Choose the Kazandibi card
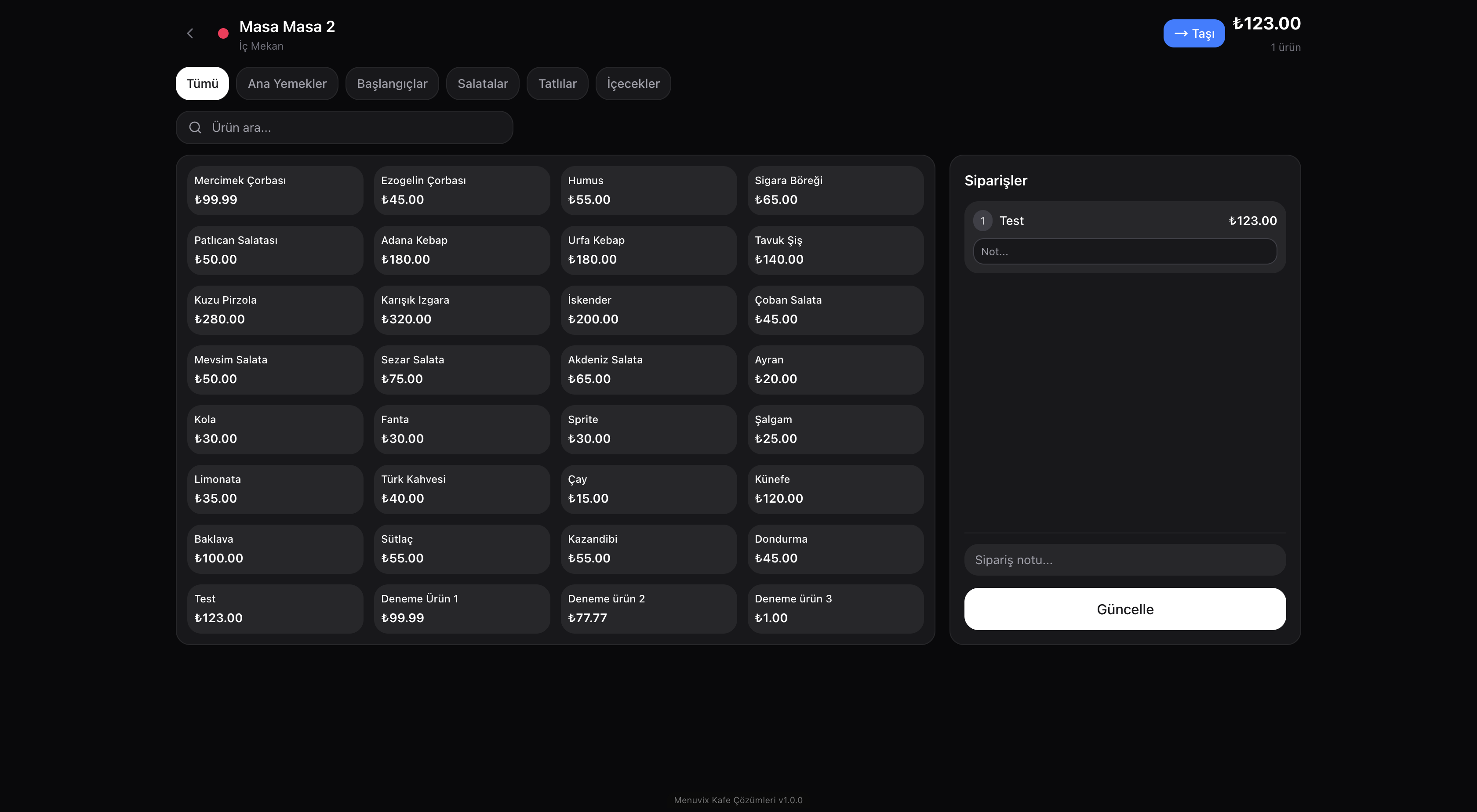 648,549
